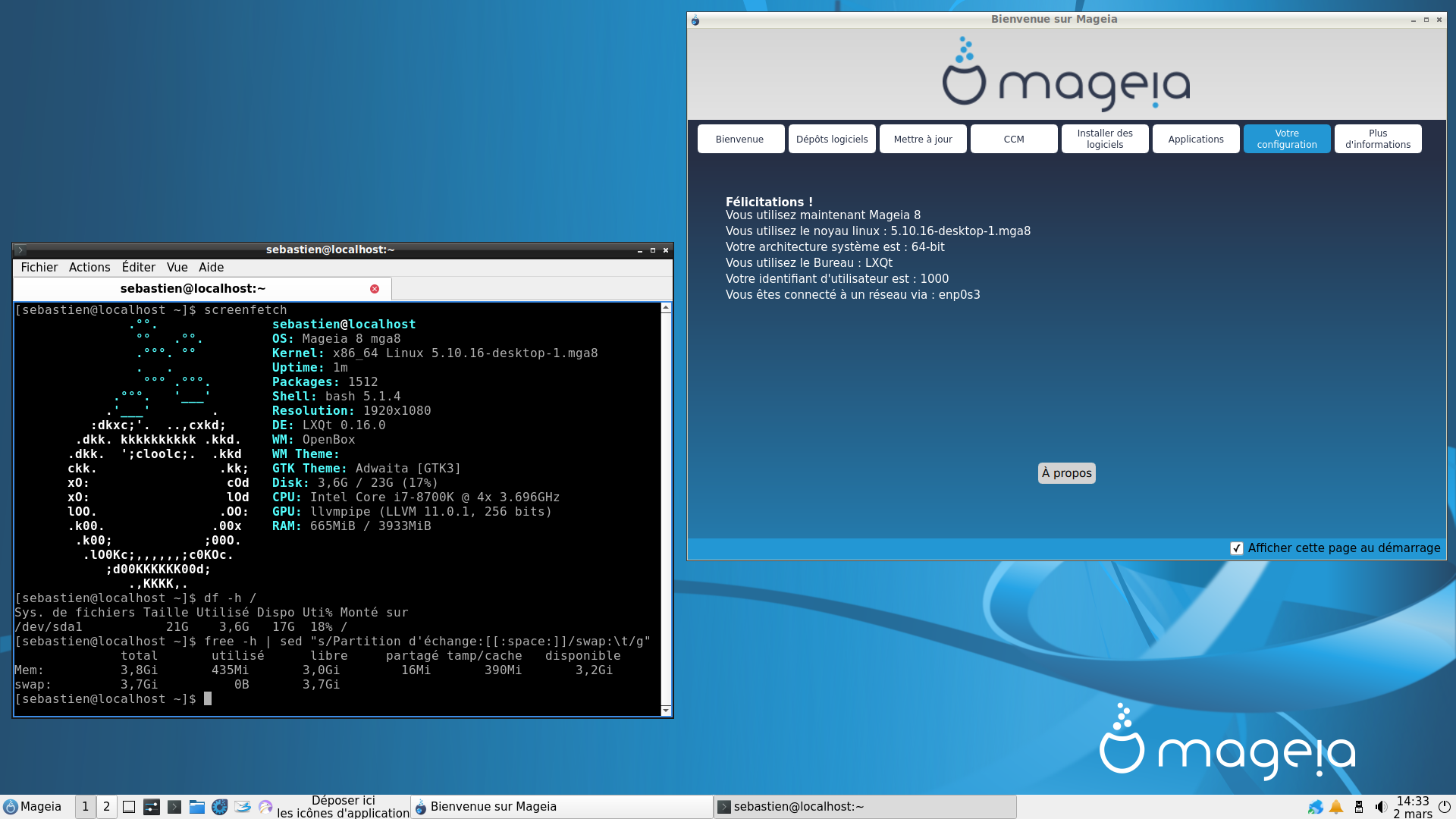Open the Mageia start menu
Viewport: 1456px width, 819px height.
pos(33,807)
